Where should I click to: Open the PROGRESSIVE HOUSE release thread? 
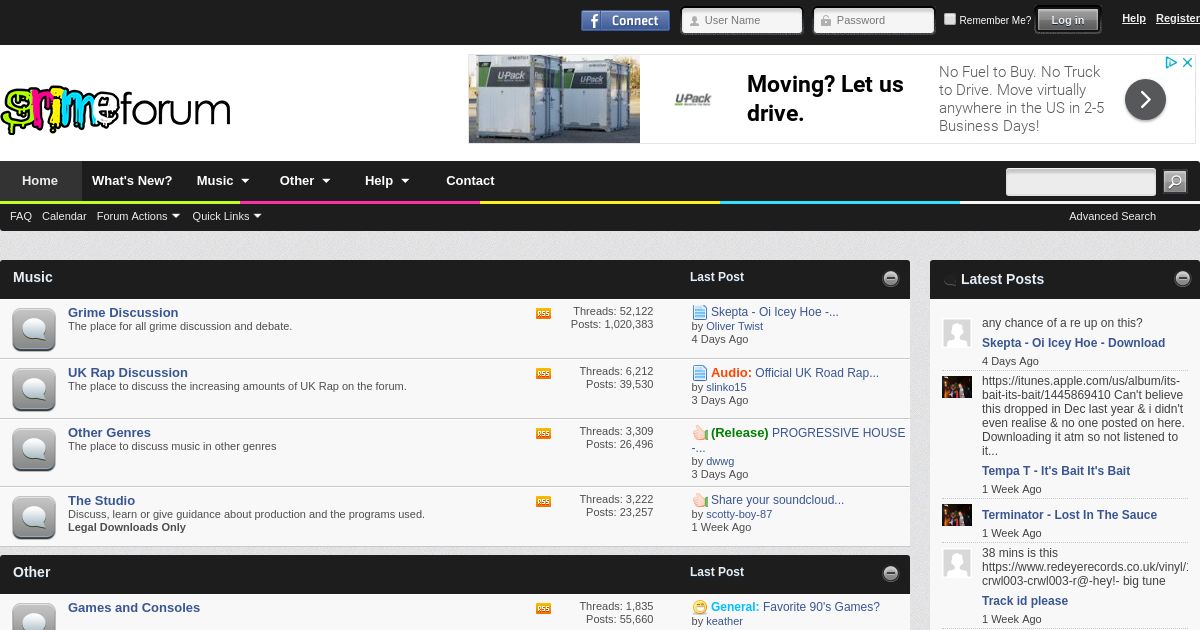838,433
